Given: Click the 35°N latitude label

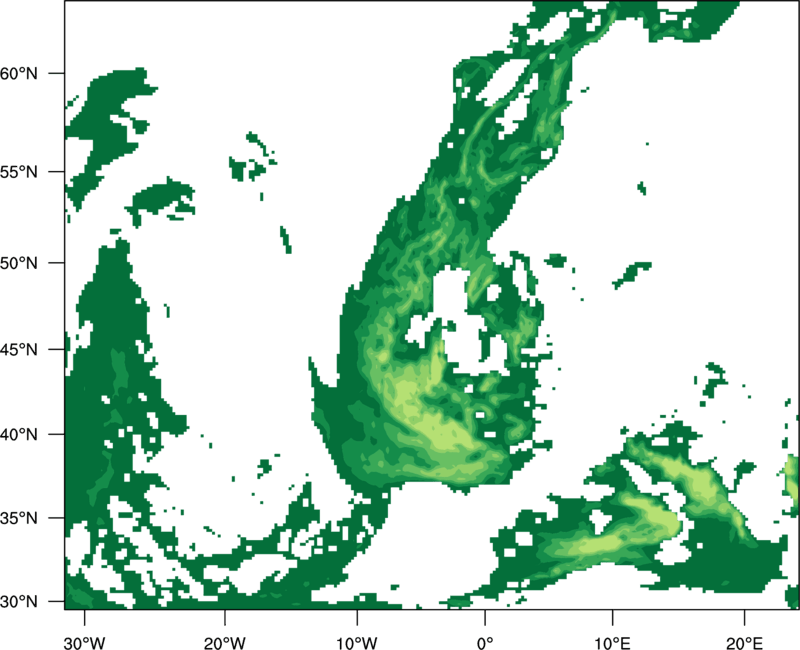Looking at the screenshot, I should click(19, 518).
